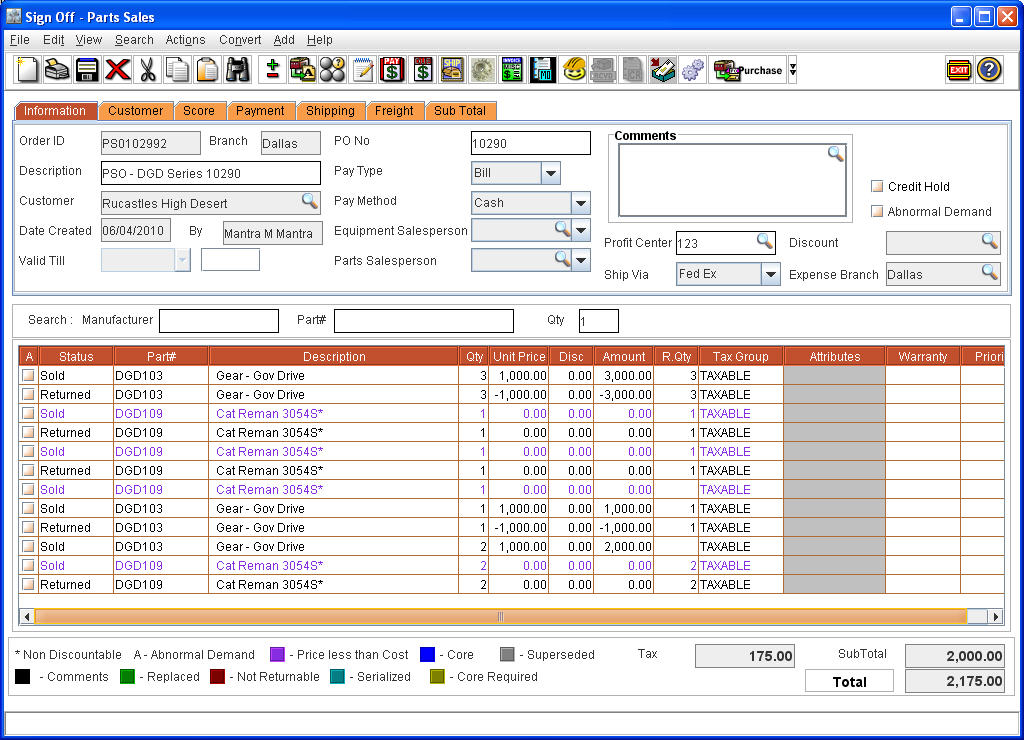Check the Sold DGD109 row with quantity 2
This screenshot has height=740, width=1024.
pos(28,565)
